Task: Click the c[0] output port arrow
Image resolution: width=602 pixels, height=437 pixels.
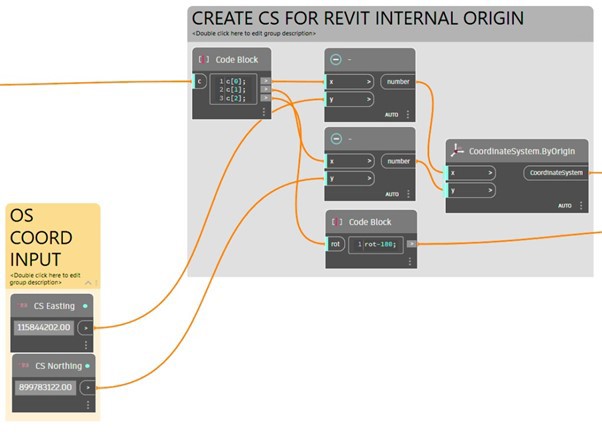Action: (265, 81)
